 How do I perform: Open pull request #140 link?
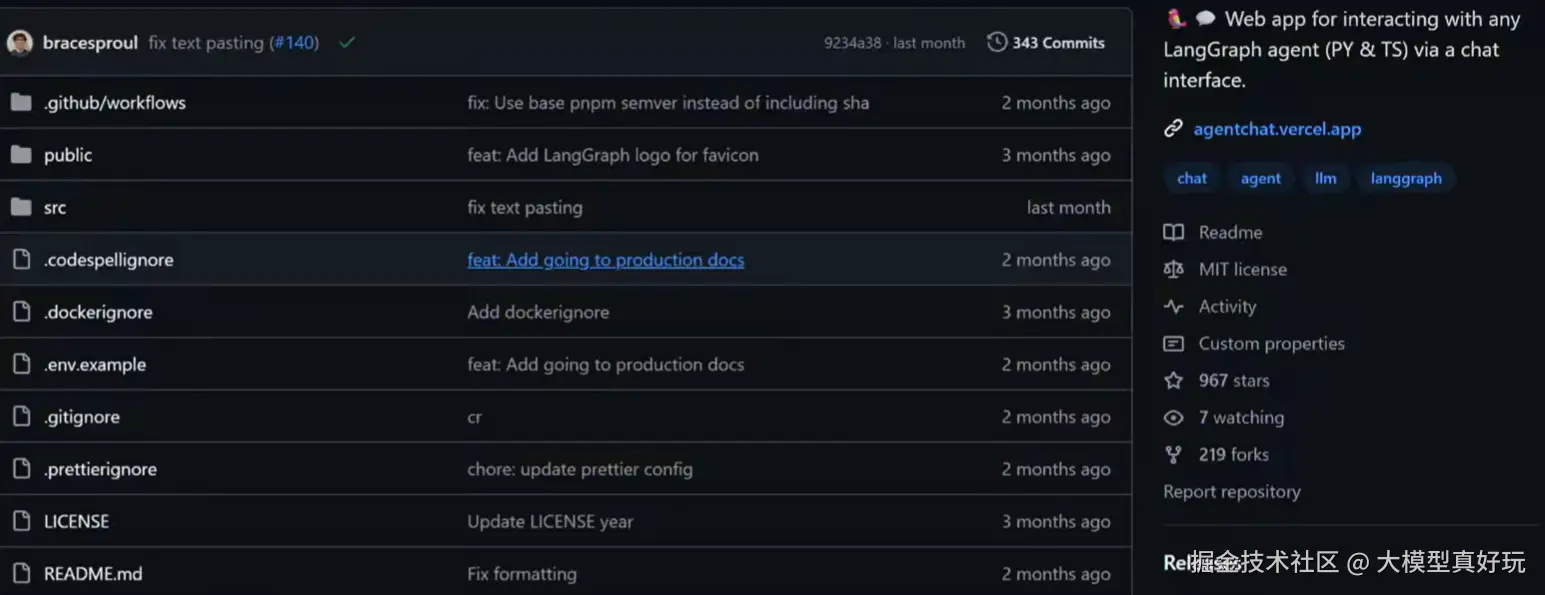click(x=294, y=43)
